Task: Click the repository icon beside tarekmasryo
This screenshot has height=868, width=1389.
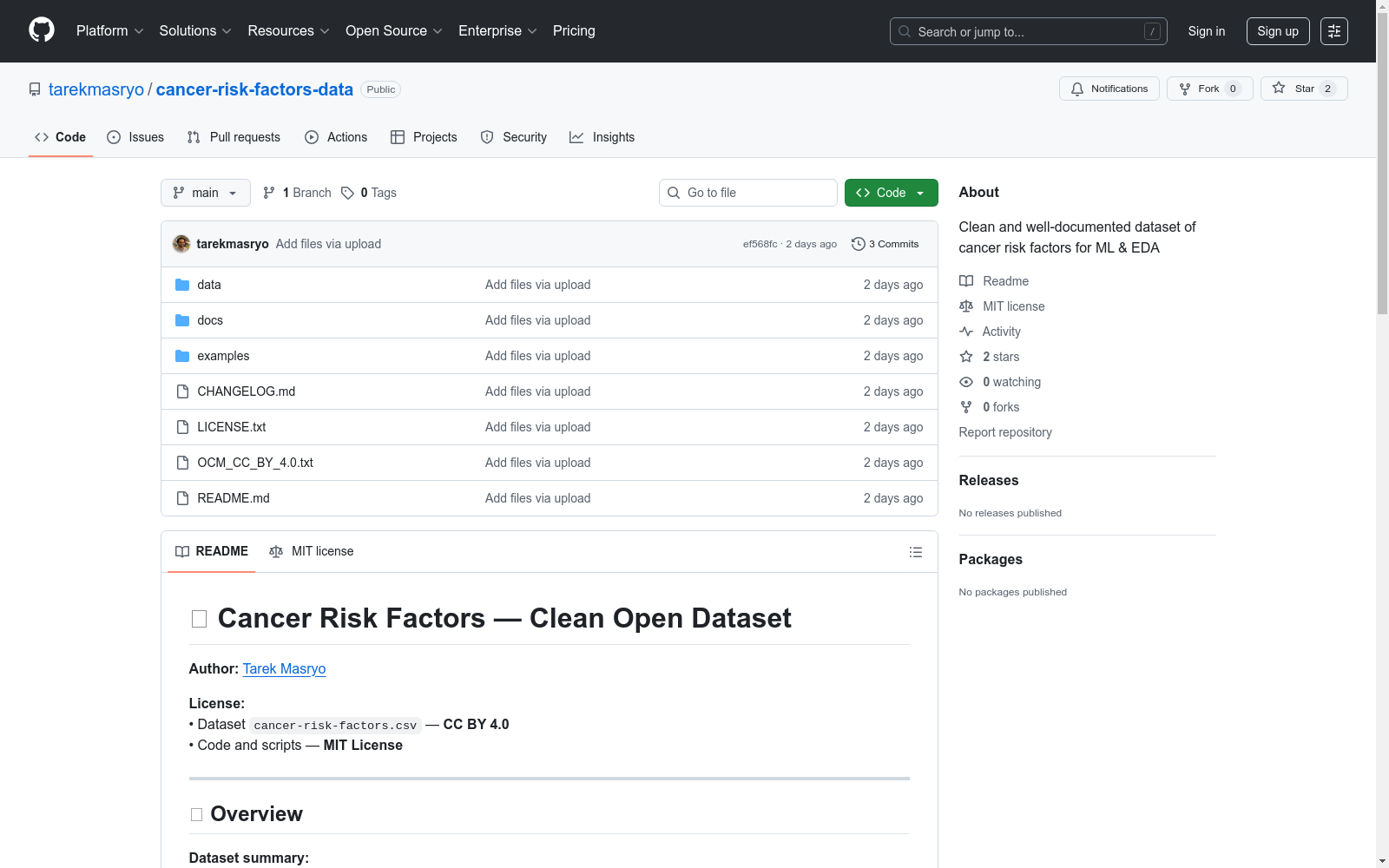Action: [x=35, y=89]
